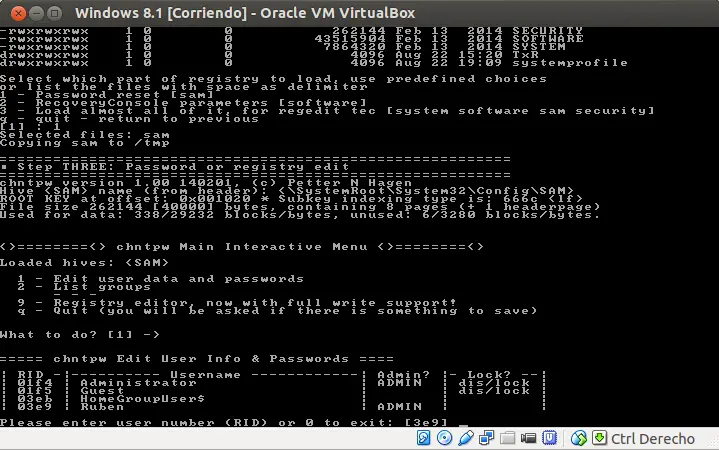Click the Selected files: sam line
Viewport: 719px width, 450px height.
(x=85, y=135)
